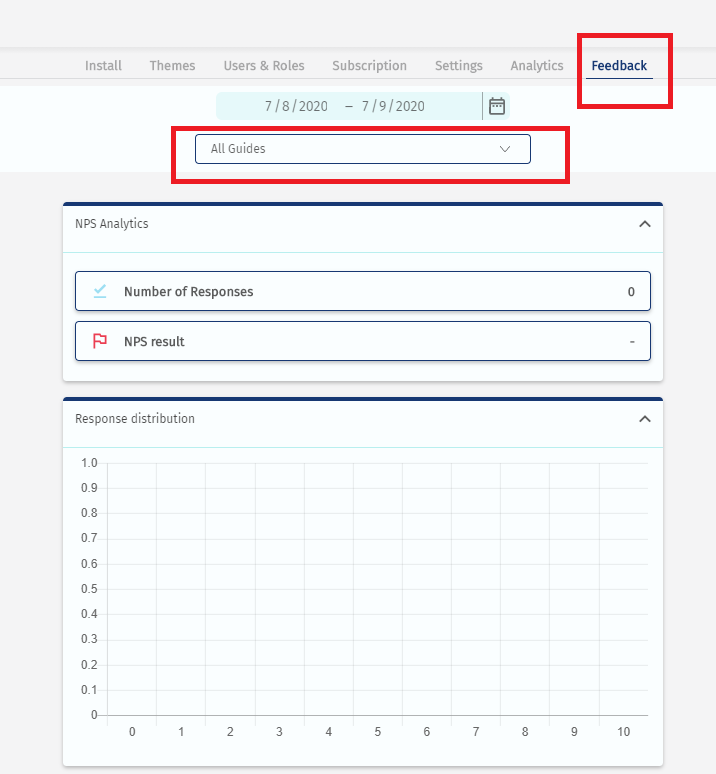Select the Feedback tab

pyautogui.click(x=619, y=66)
